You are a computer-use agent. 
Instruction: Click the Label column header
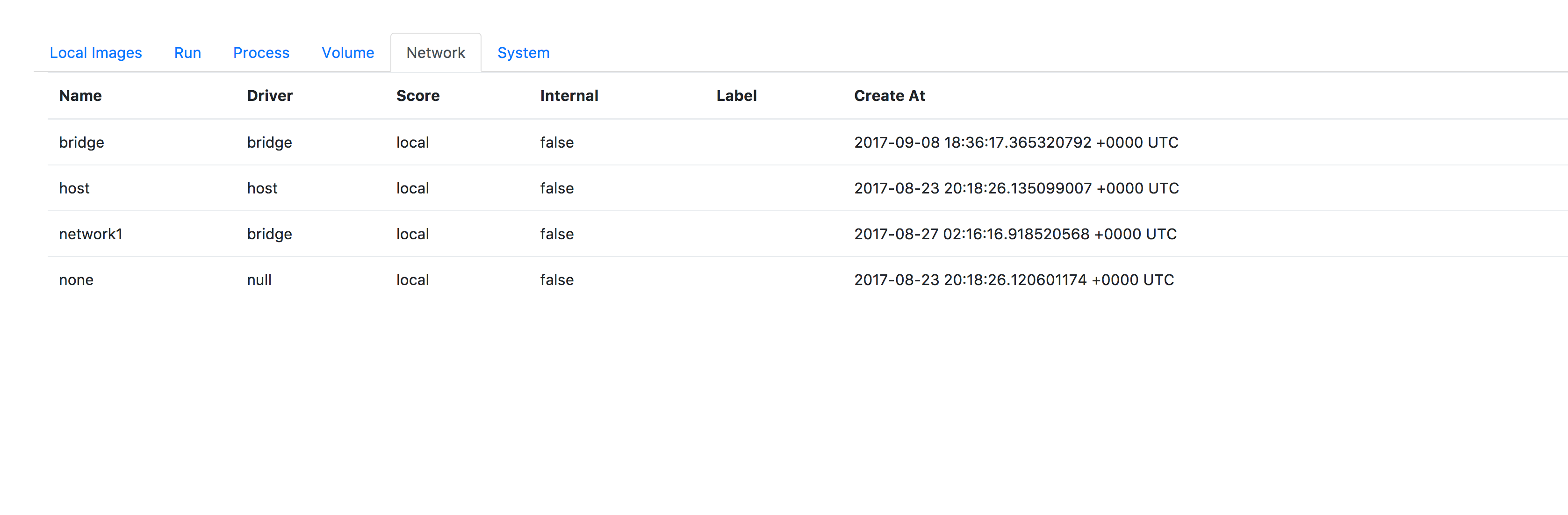[736, 96]
